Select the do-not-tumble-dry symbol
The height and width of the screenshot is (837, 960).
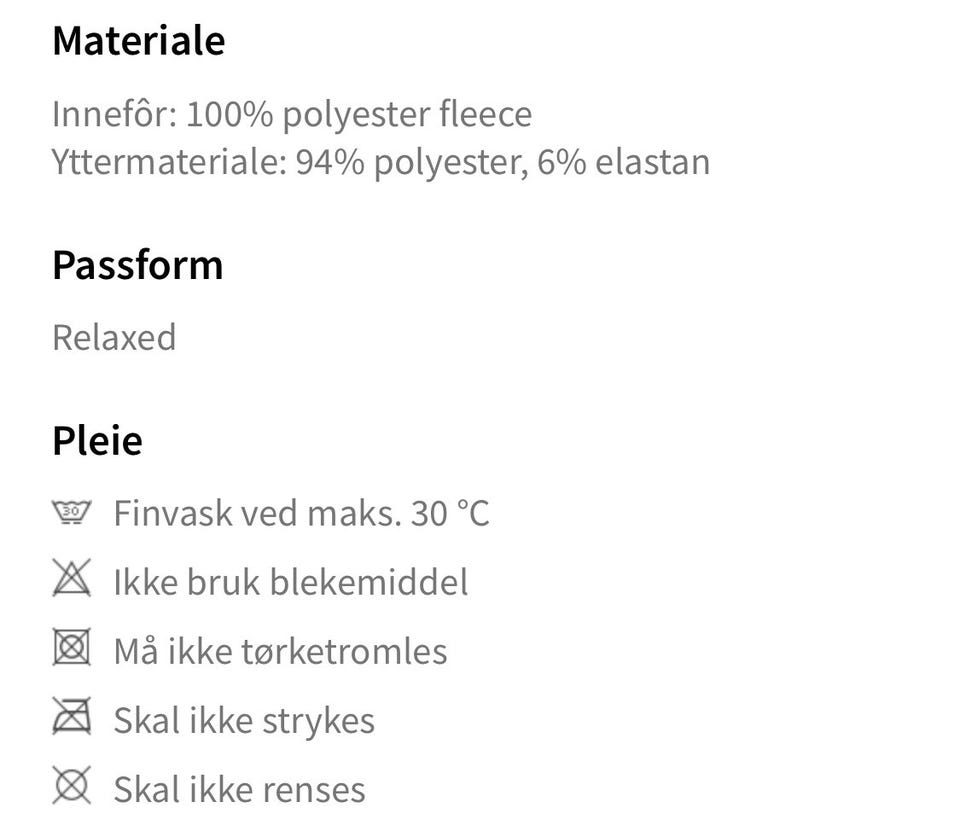(71, 649)
